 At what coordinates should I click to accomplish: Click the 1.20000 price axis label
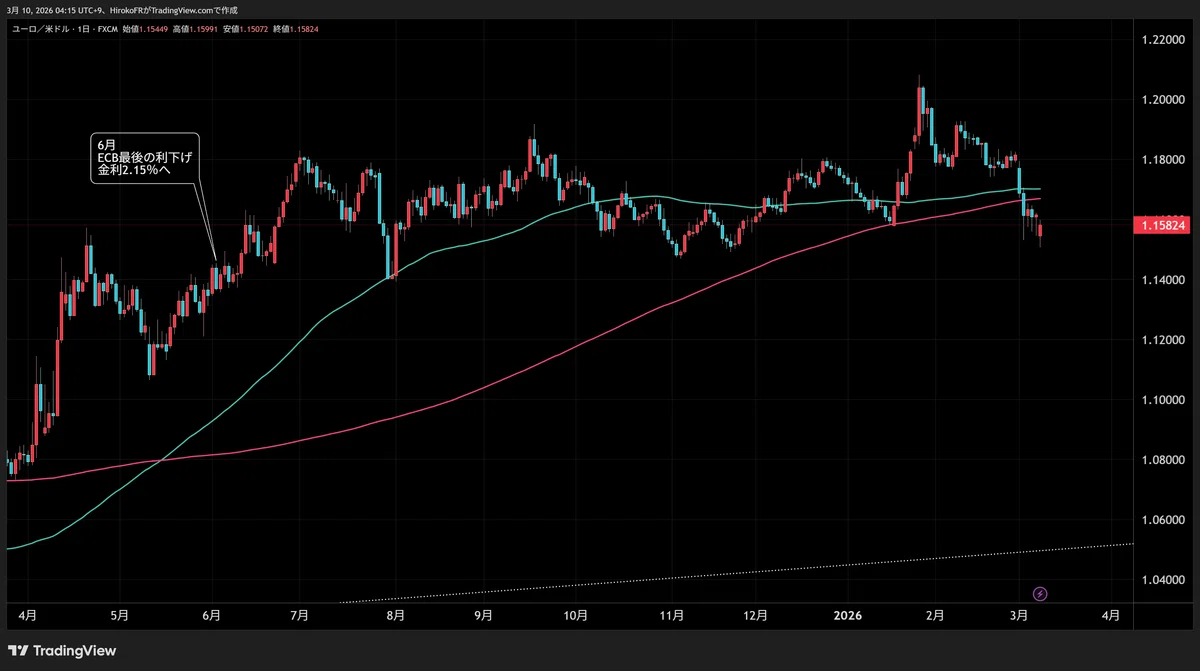pos(1163,99)
